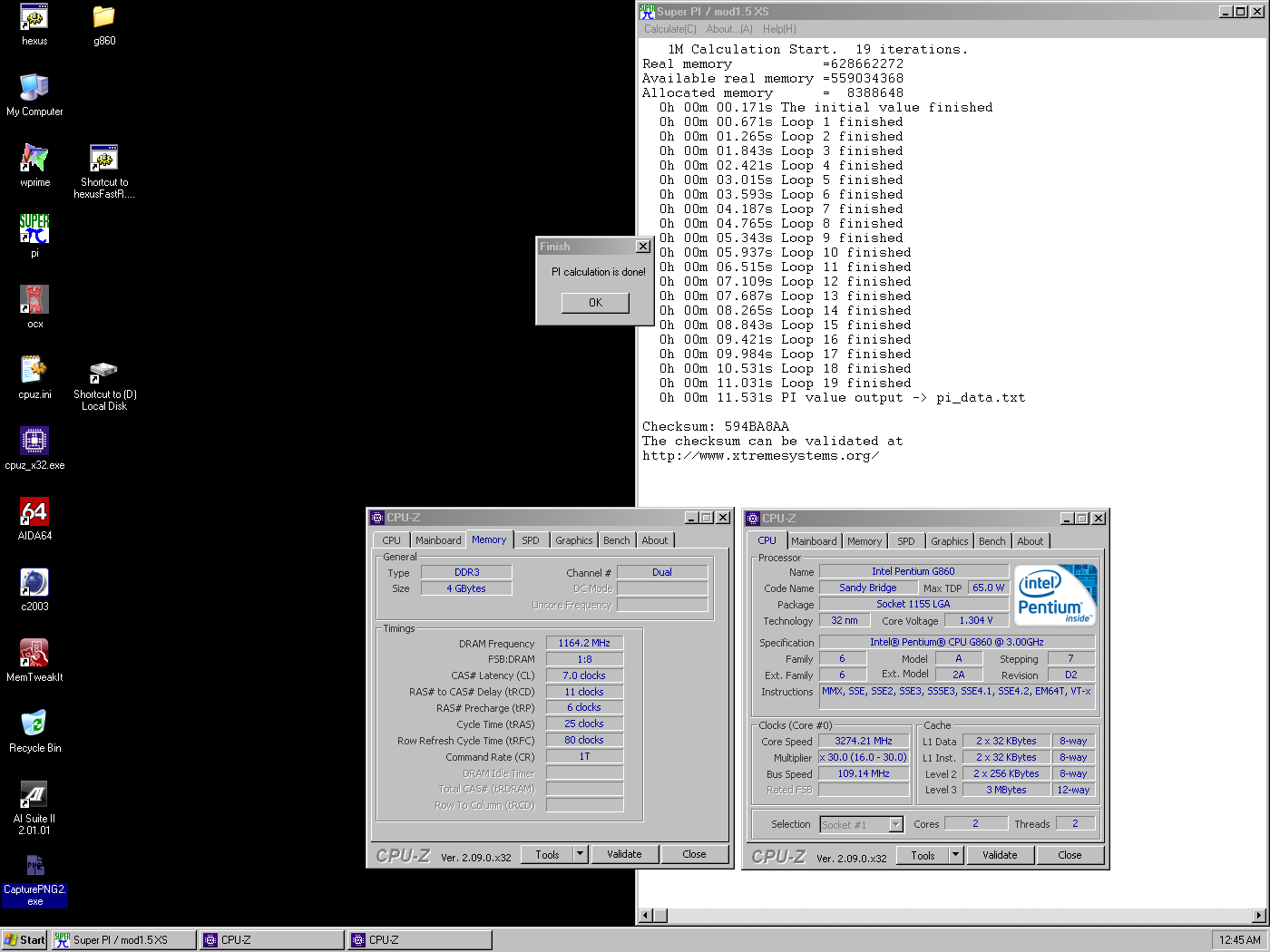Screen dimensions: 1270x952
Task: Click Validate in Memory CPU-Z window
Action: pos(624,854)
